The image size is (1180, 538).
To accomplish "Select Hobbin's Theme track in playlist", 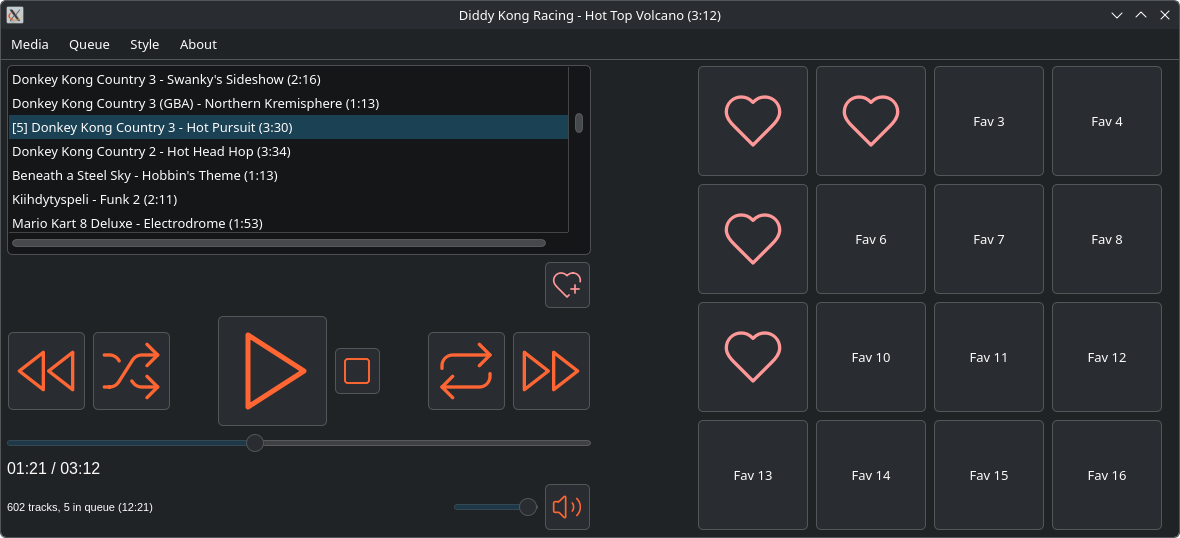I will (144, 175).
